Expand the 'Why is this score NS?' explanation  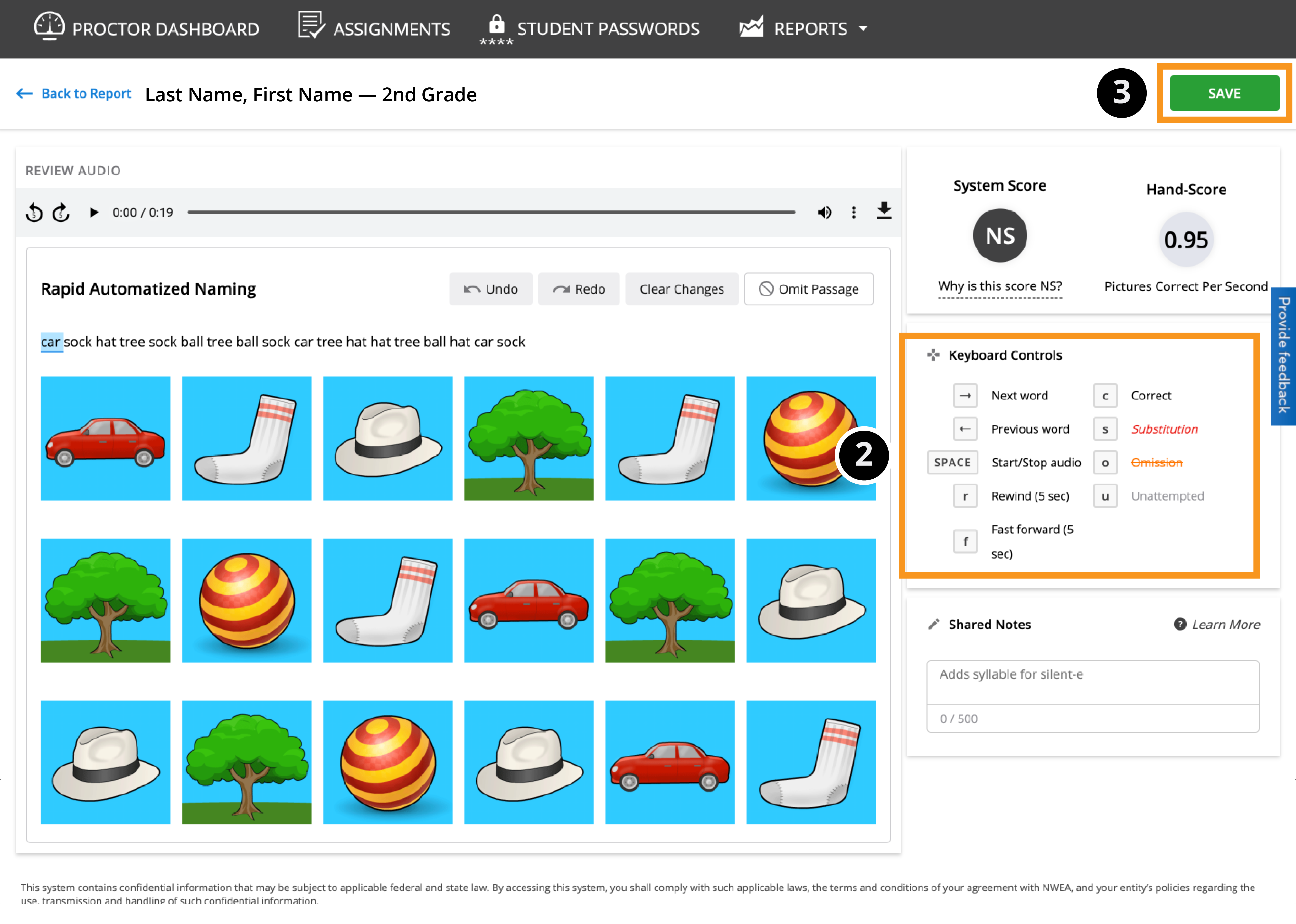tap(1000, 286)
